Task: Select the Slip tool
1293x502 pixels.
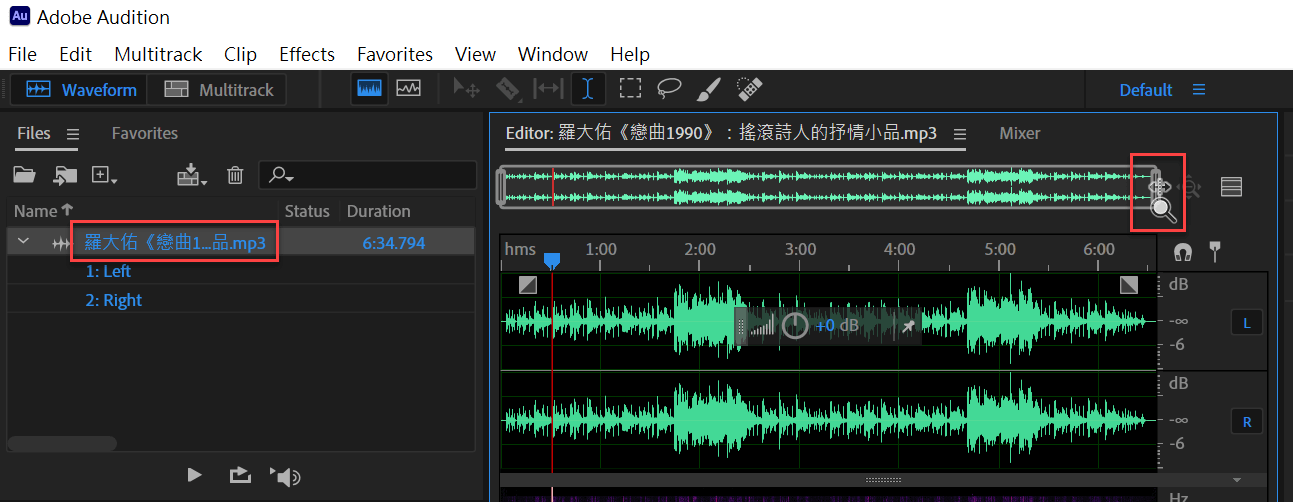Action: tap(548, 89)
